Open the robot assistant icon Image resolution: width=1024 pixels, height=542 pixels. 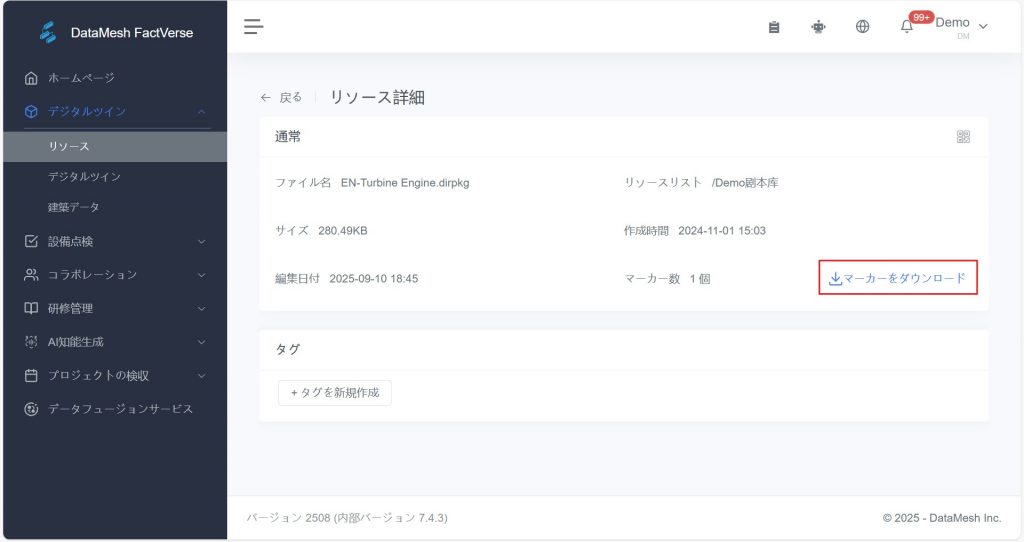point(818,27)
